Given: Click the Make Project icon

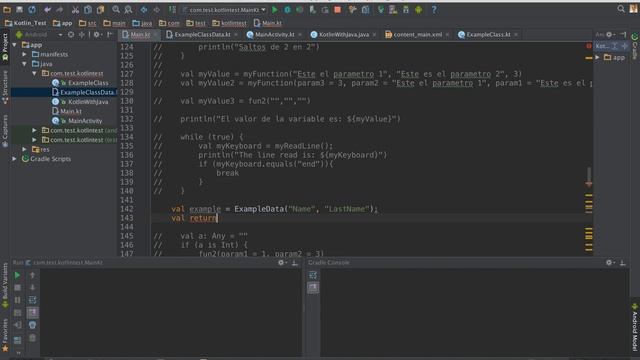Looking at the screenshot, I should (x=172, y=9).
